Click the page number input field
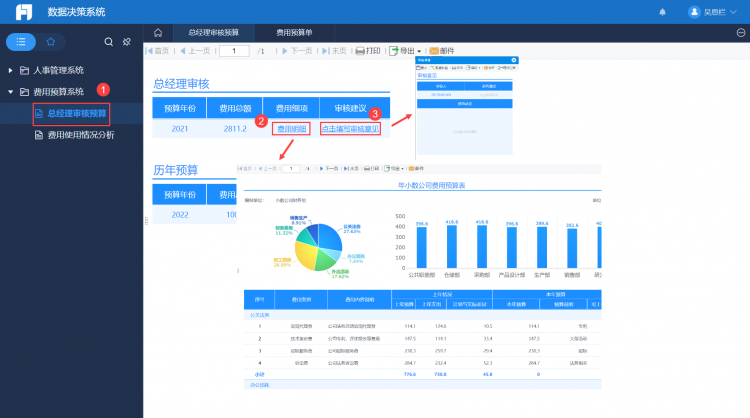This screenshot has height=418, width=750. click(x=234, y=51)
